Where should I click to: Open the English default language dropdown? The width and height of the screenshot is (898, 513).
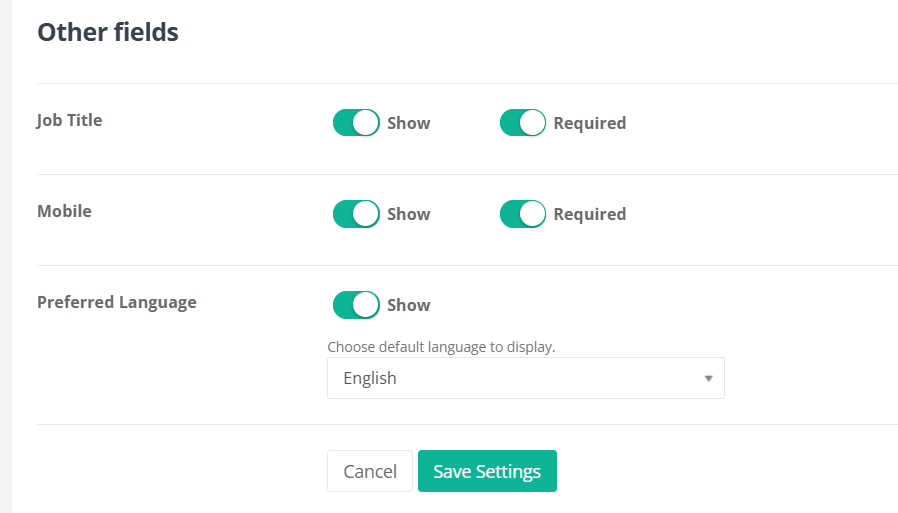526,378
